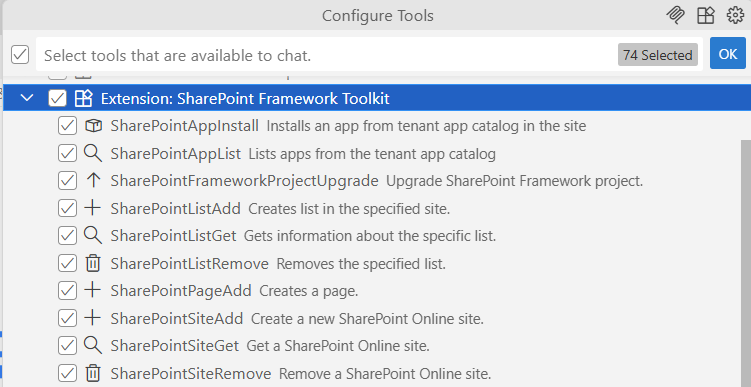Click description 'Upgrade SharePoint Framework project.'
Image resolution: width=751 pixels, height=387 pixels.
pyautogui.click(x=514, y=181)
